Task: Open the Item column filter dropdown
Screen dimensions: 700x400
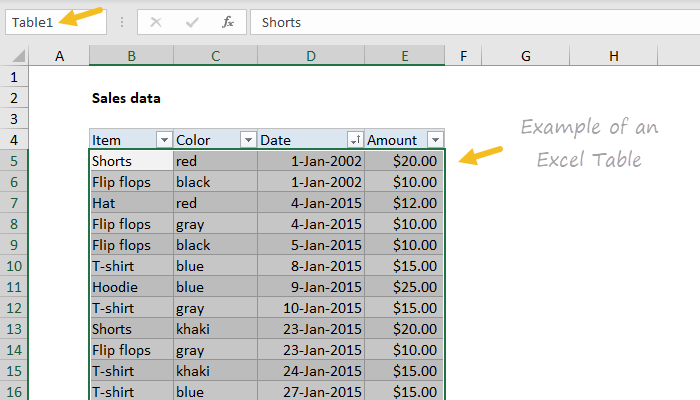Action: (x=163, y=141)
